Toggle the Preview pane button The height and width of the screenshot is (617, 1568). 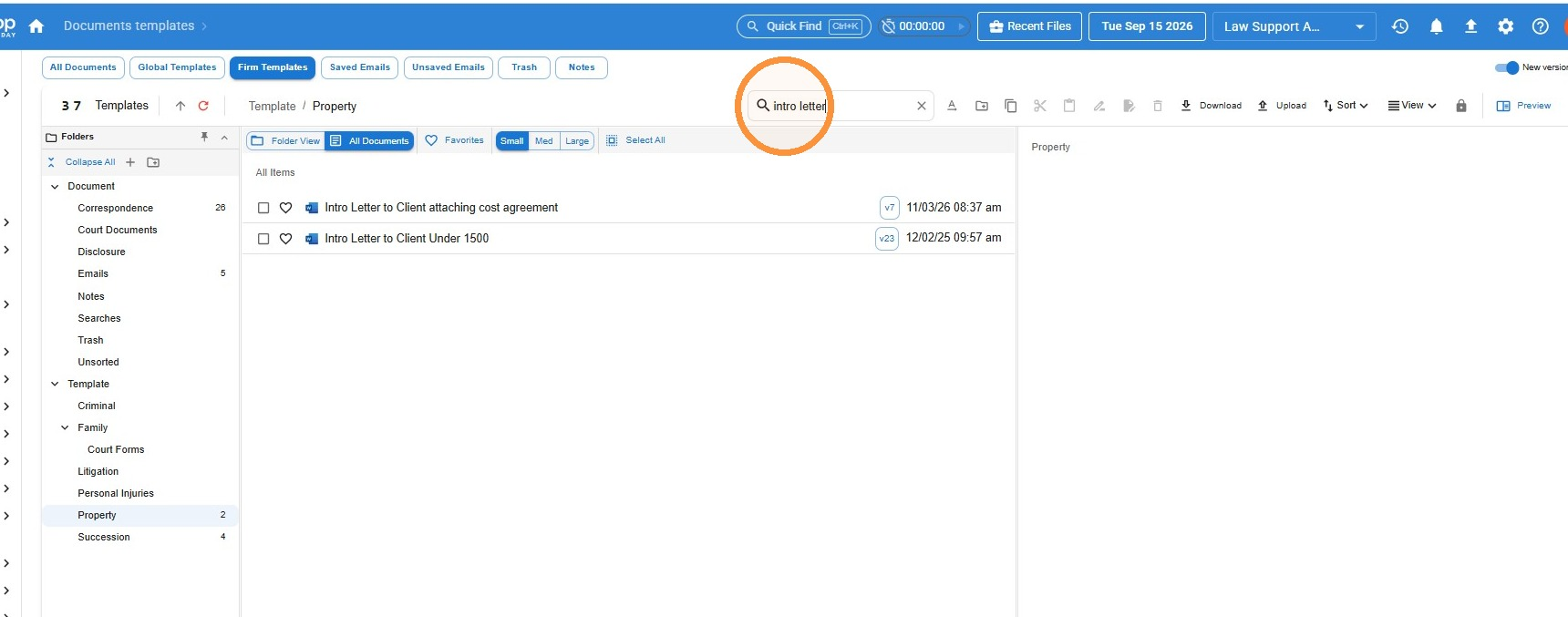[x=1523, y=106]
